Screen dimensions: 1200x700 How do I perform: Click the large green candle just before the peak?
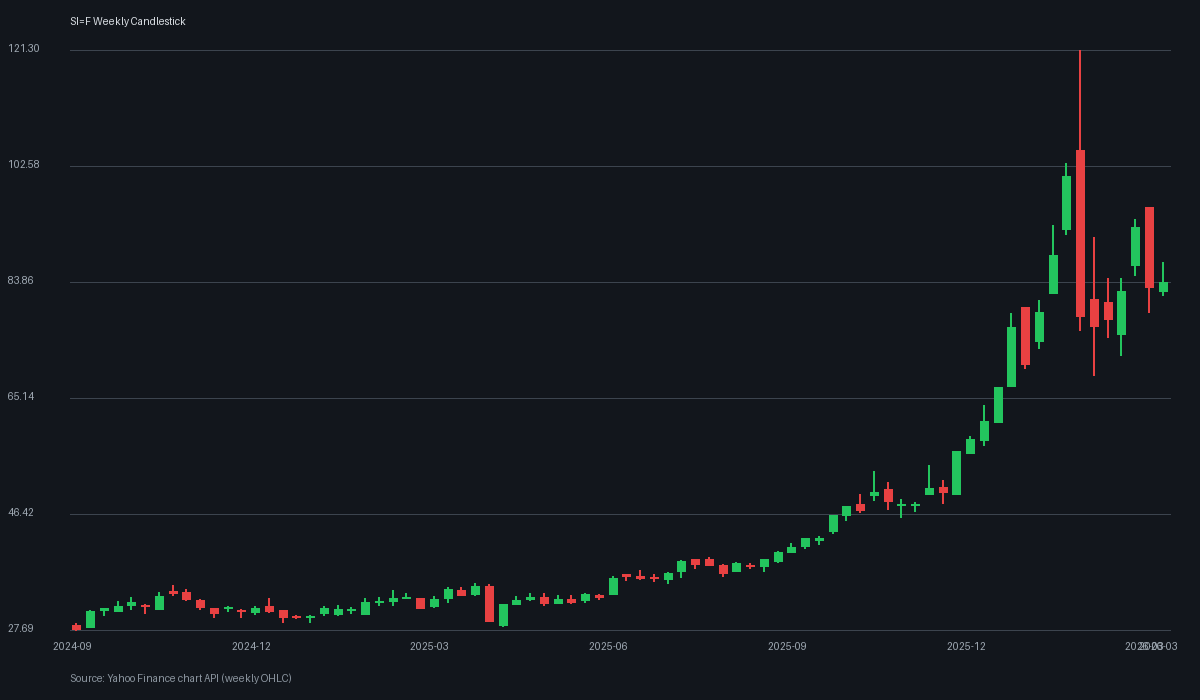click(x=1066, y=203)
